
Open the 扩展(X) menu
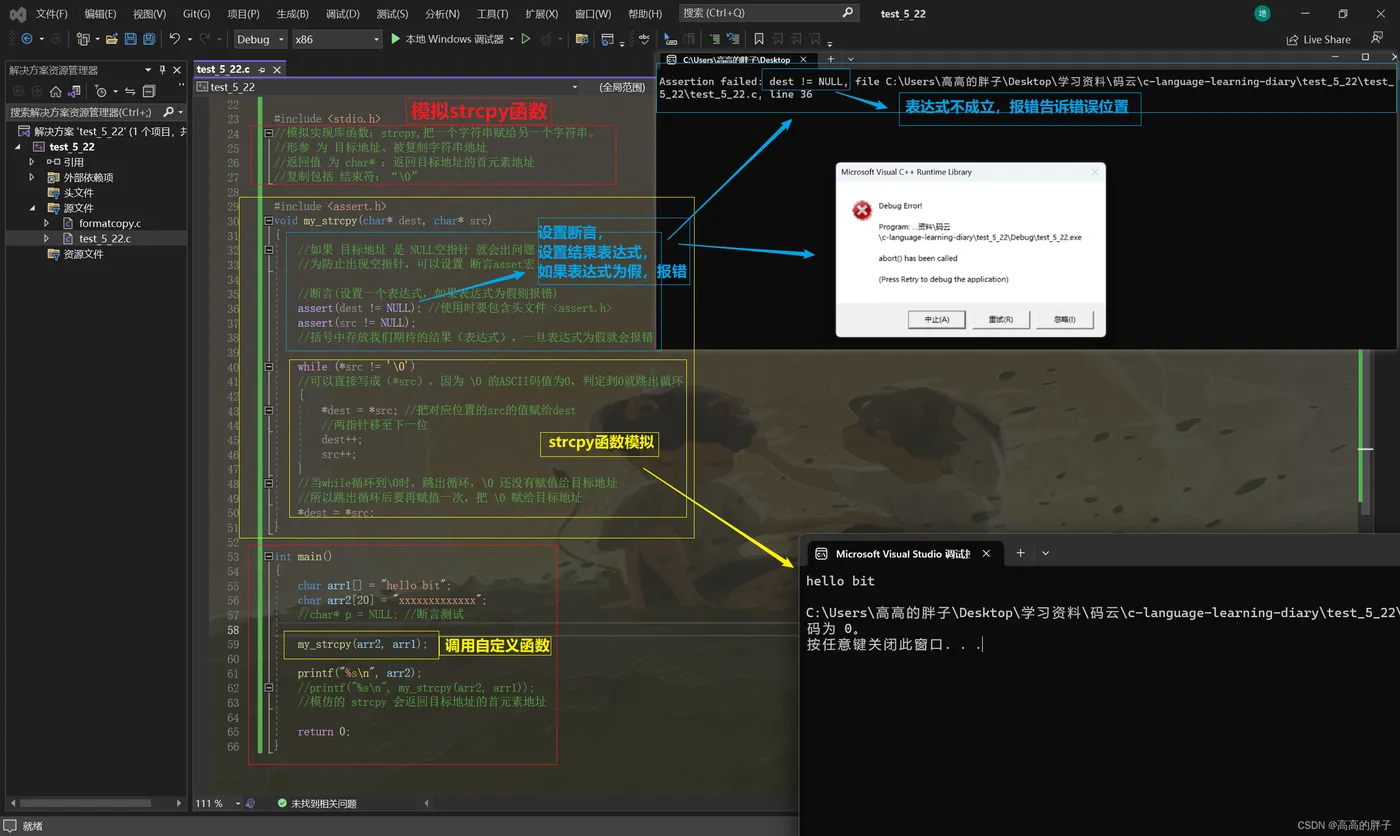point(541,13)
